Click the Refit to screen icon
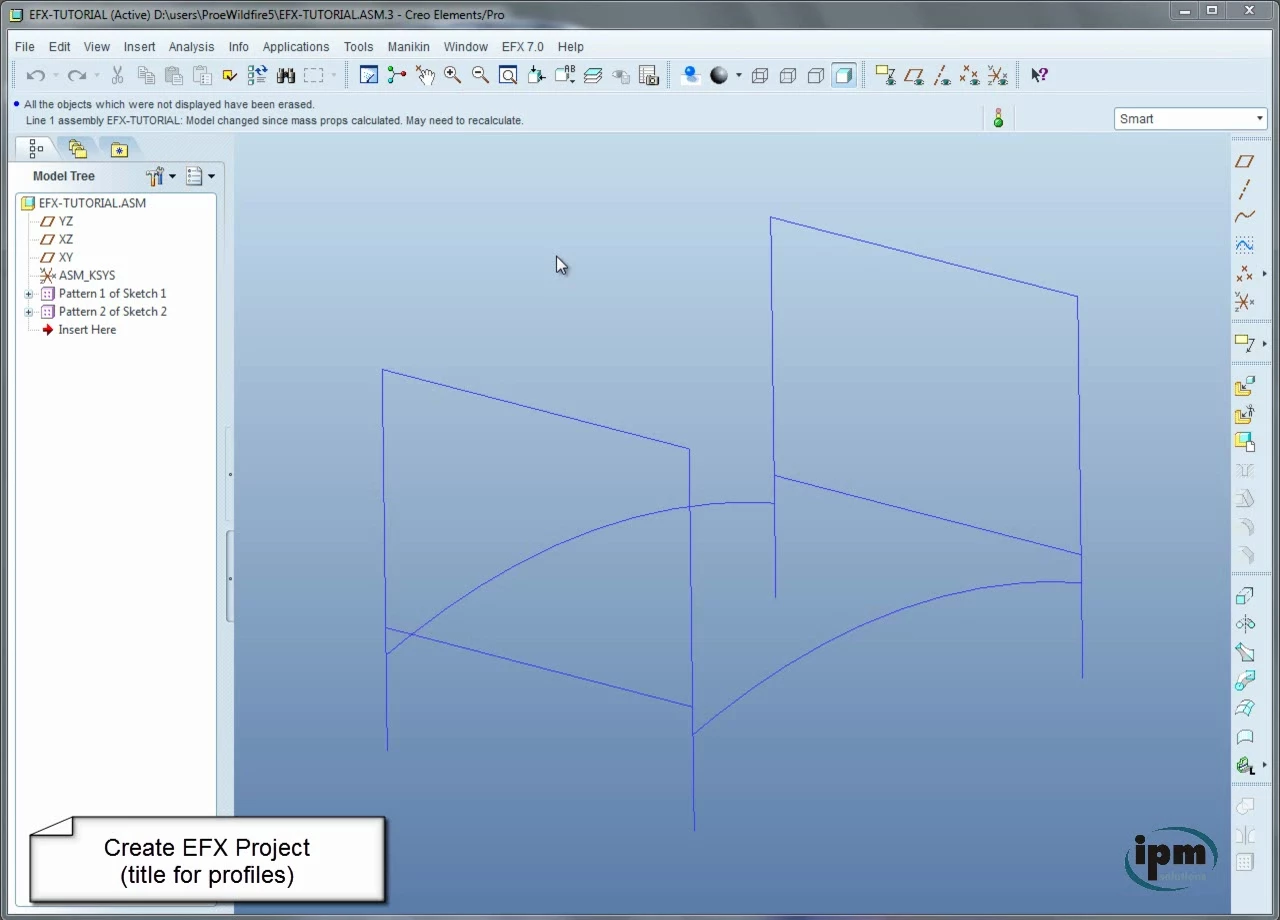Viewport: 1280px width, 920px height. (508, 75)
